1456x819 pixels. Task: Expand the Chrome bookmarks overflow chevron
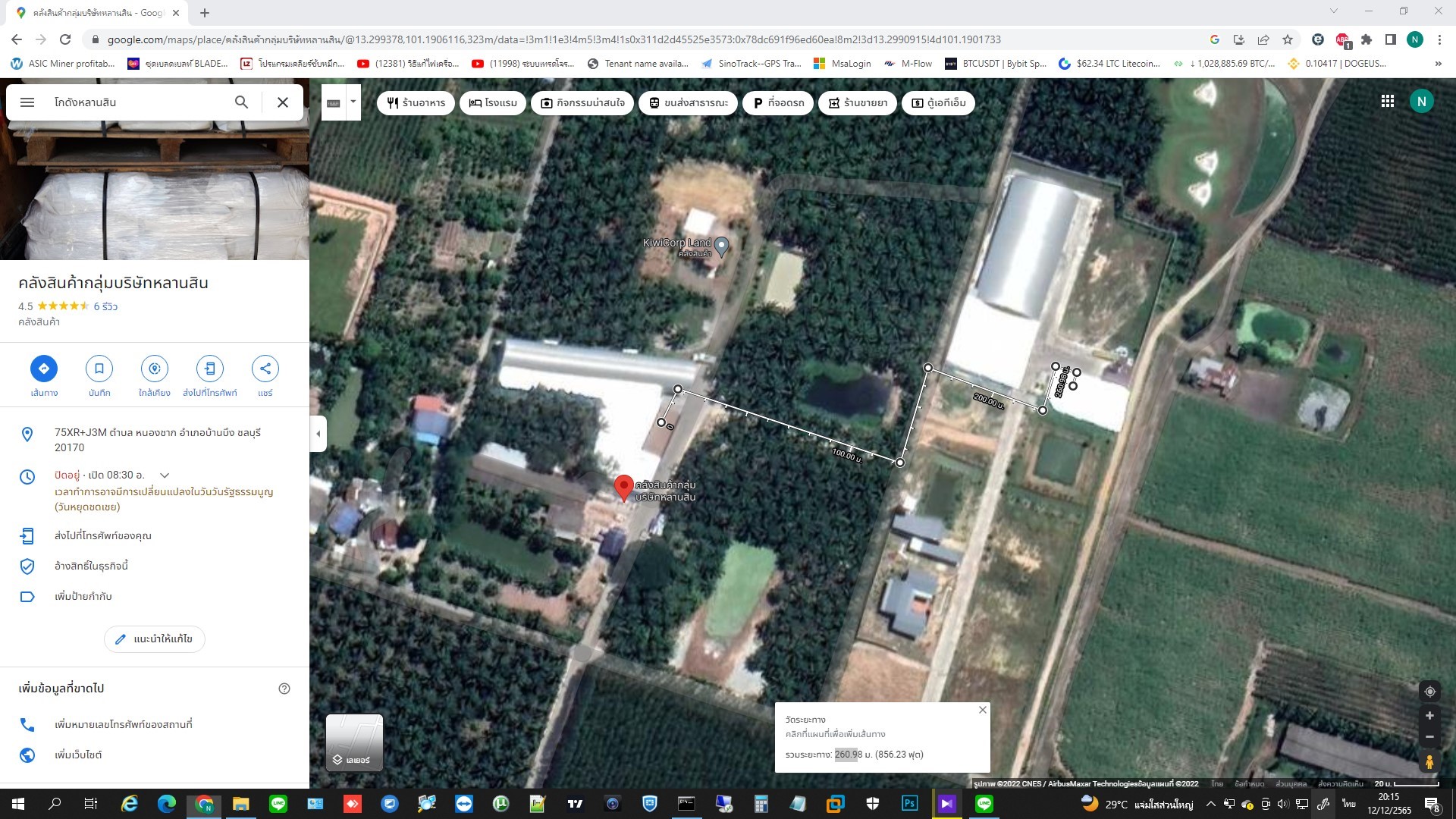pyautogui.click(x=1438, y=64)
